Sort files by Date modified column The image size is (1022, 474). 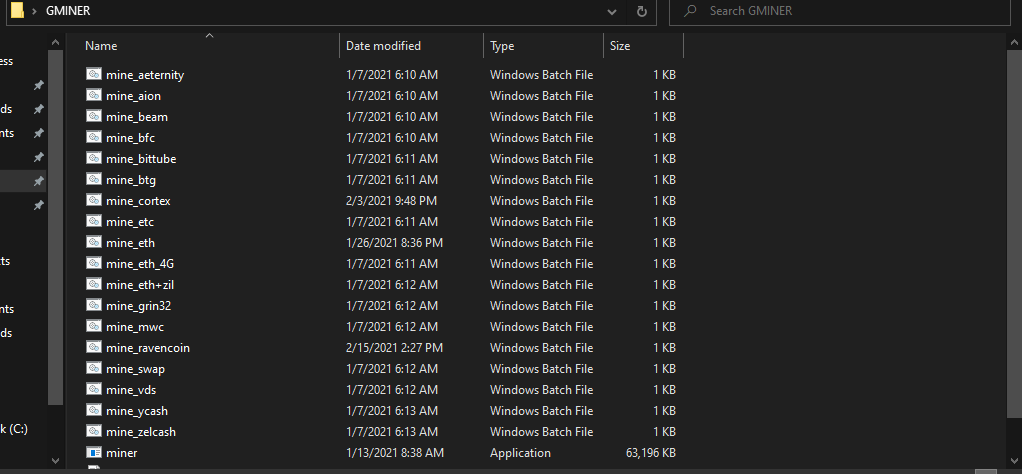[411, 46]
